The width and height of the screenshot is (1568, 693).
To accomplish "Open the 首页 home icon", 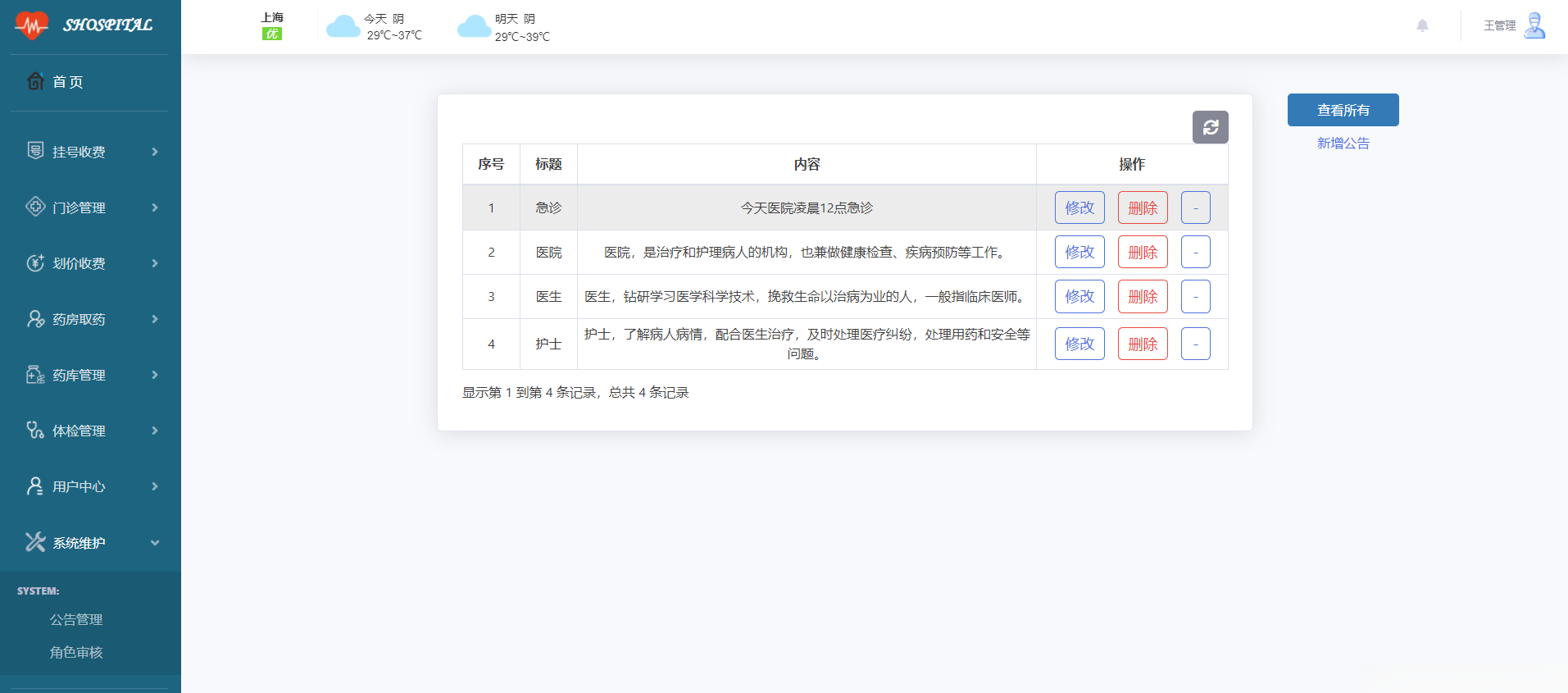I will click(x=35, y=81).
